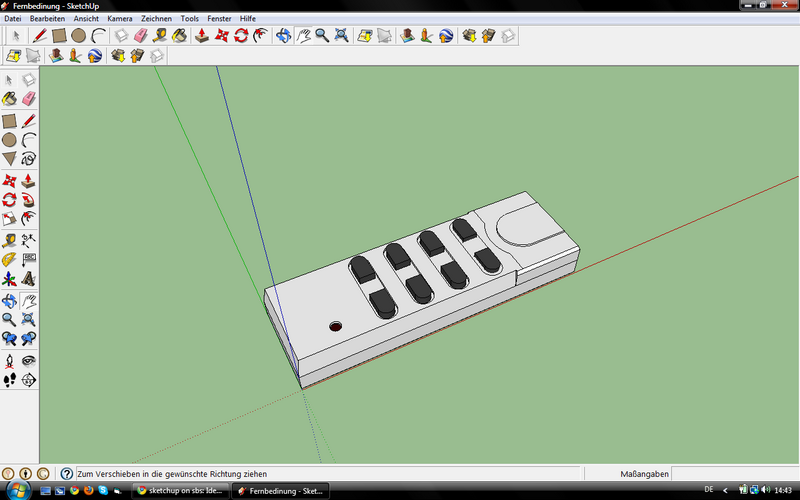Select the Line pencil tool in top toolbar
The height and width of the screenshot is (500, 800).
pyautogui.click(x=38, y=36)
